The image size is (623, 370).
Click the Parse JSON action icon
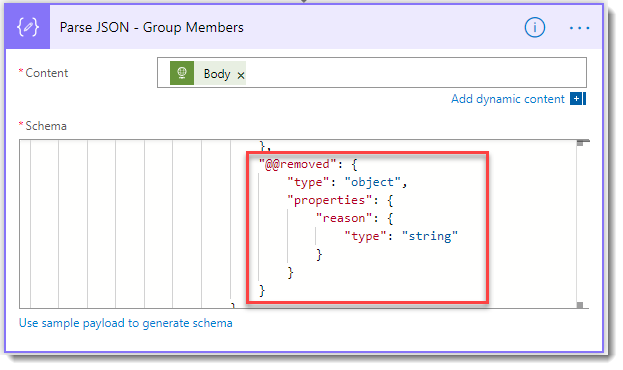(28, 27)
